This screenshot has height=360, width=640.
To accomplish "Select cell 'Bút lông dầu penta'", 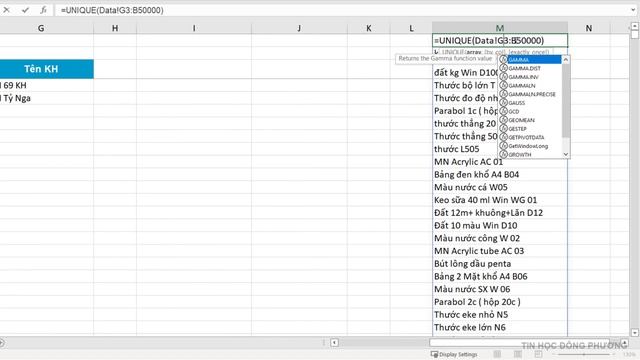I will 500,264.
